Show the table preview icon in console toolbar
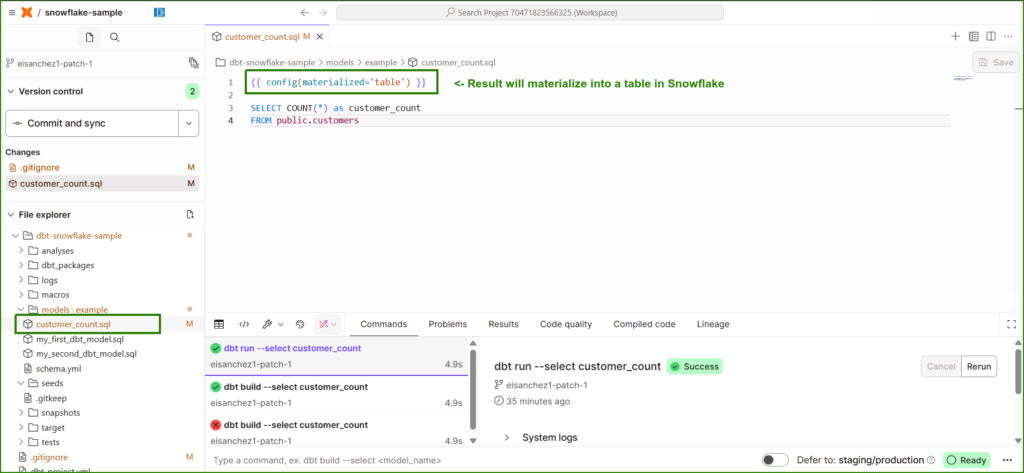Image resolution: width=1024 pixels, height=473 pixels. [219, 324]
